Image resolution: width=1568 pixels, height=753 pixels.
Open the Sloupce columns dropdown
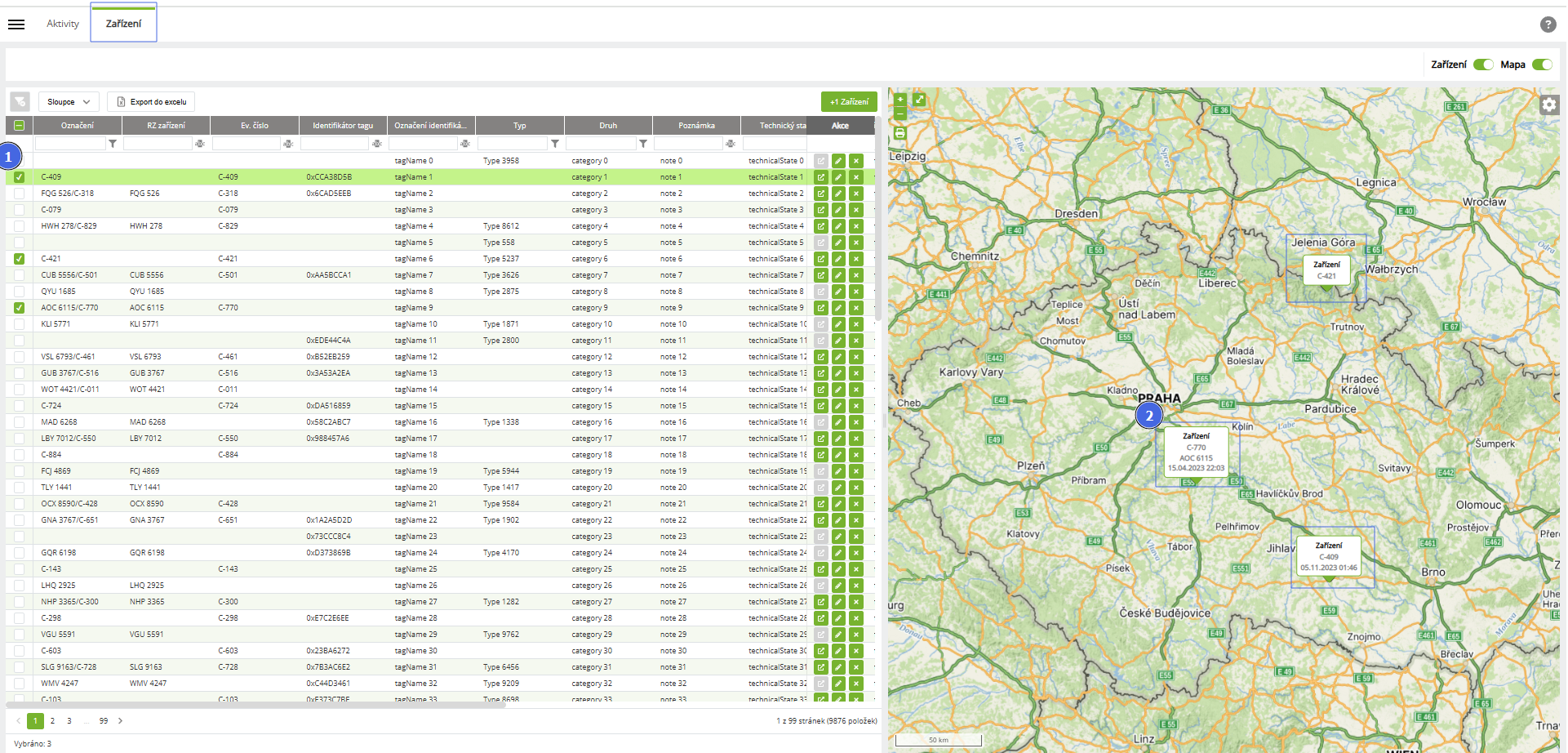point(69,102)
